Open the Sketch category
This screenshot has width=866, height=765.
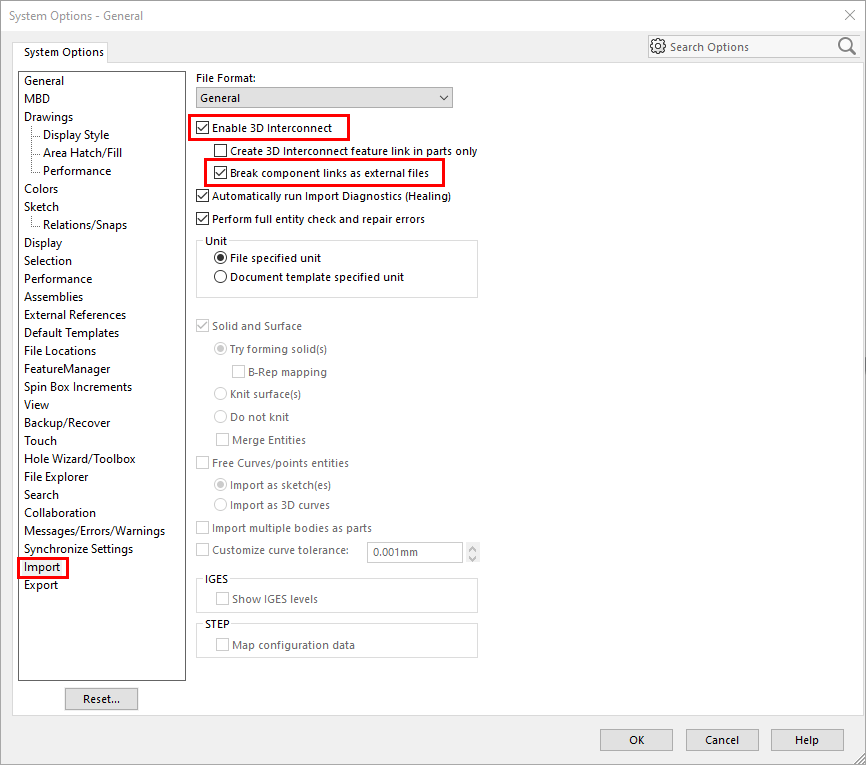41,207
